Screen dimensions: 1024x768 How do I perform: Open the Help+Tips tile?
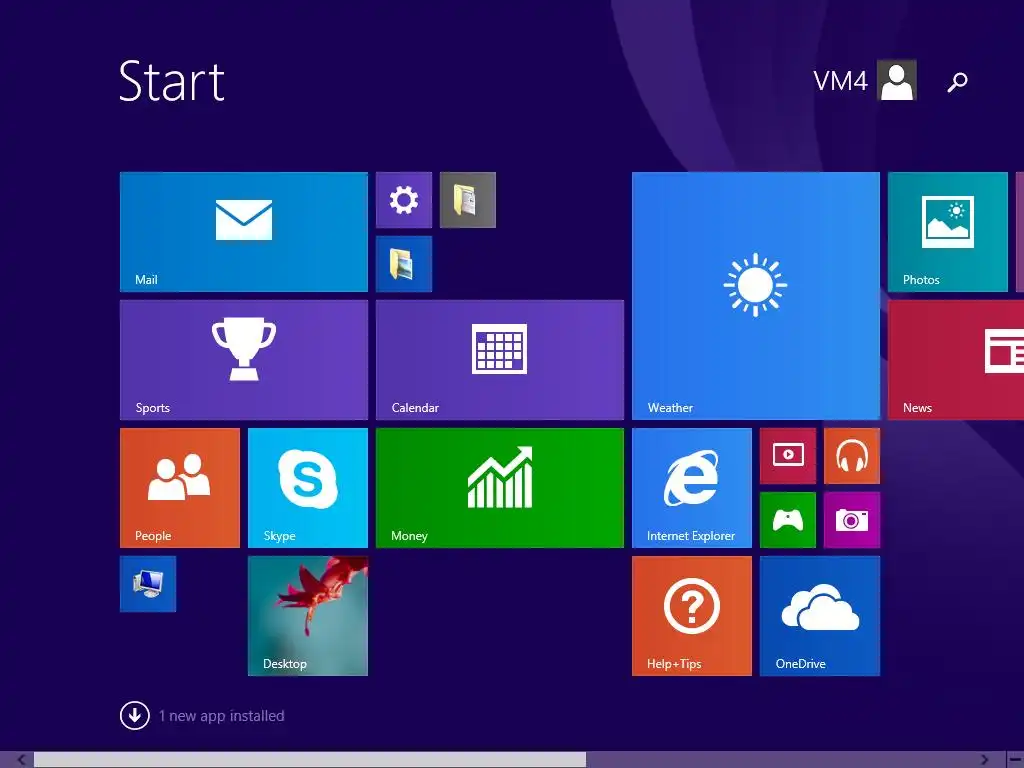tap(692, 616)
